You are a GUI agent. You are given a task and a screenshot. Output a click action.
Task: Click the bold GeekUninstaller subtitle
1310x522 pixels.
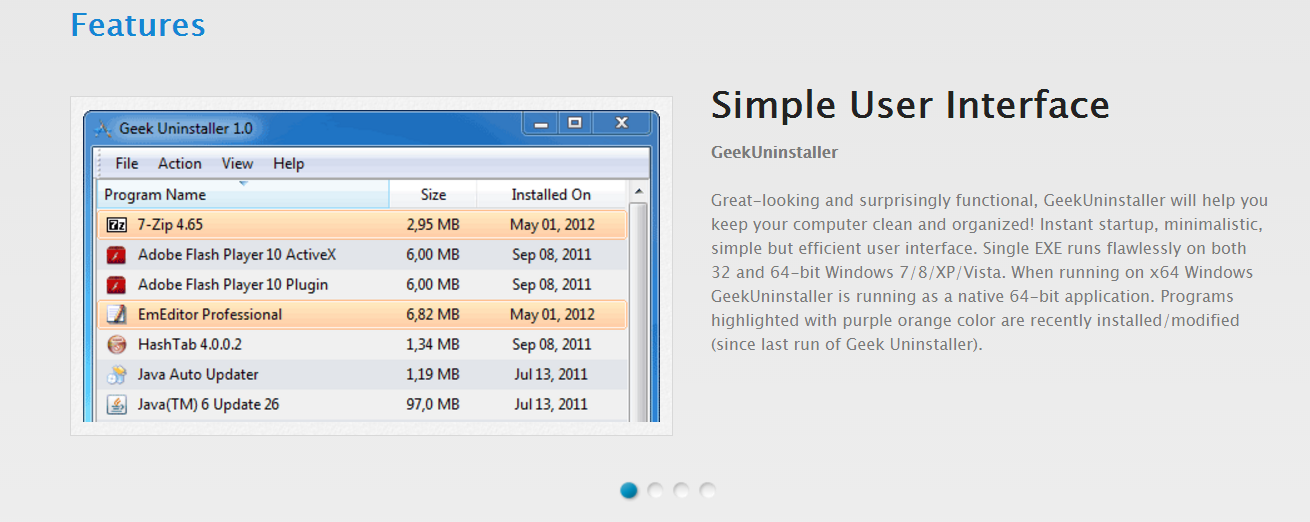pos(774,153)
